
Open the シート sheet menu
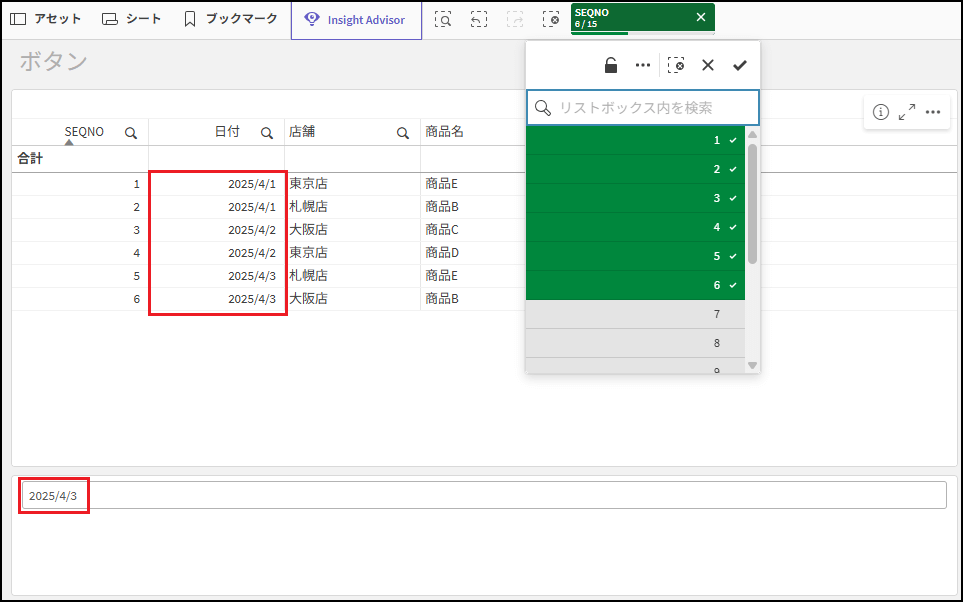click(131, 19)
